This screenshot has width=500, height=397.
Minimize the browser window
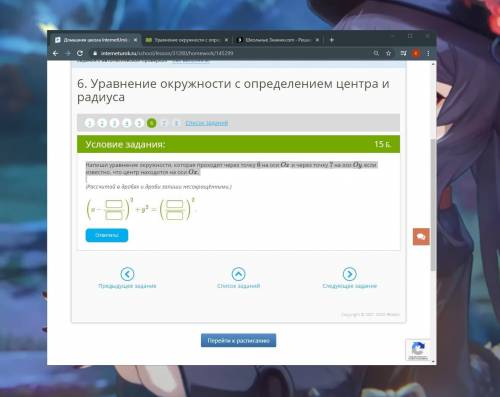pos(393,36)
